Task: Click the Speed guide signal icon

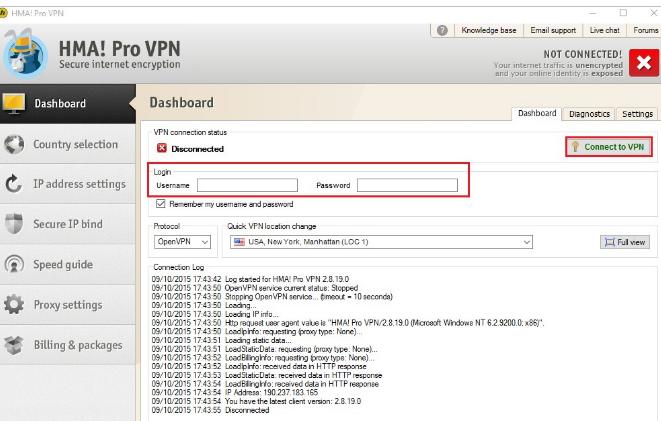Action: 14,264
